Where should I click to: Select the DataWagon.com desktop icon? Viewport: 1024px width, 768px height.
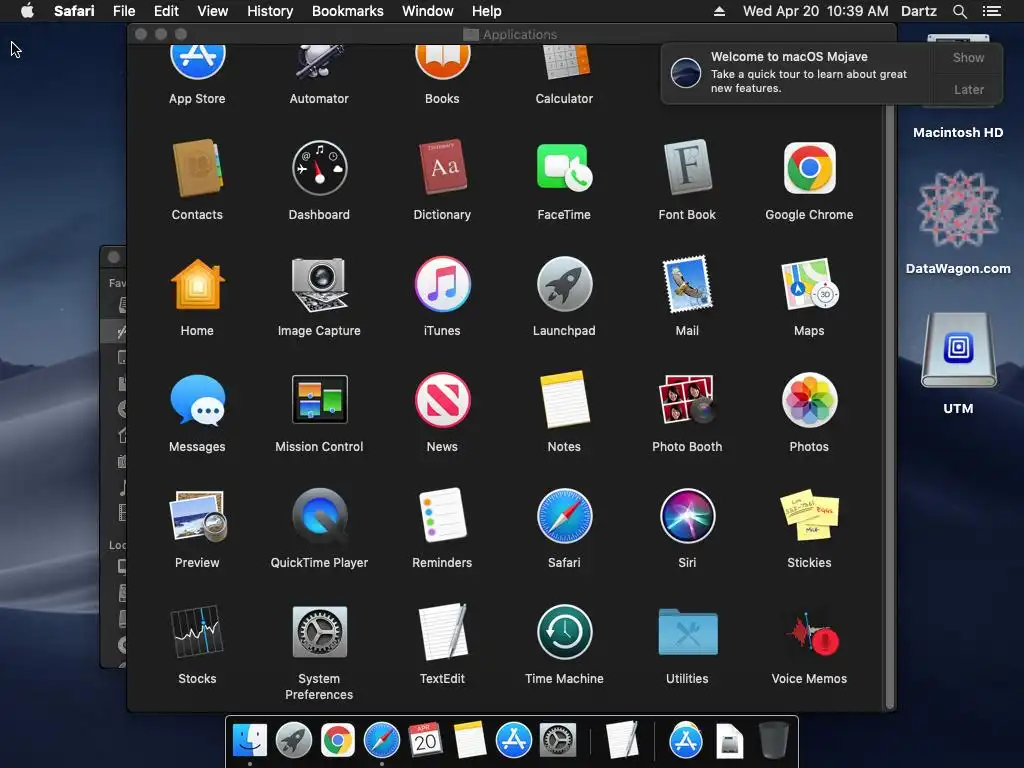pos(958,210)
